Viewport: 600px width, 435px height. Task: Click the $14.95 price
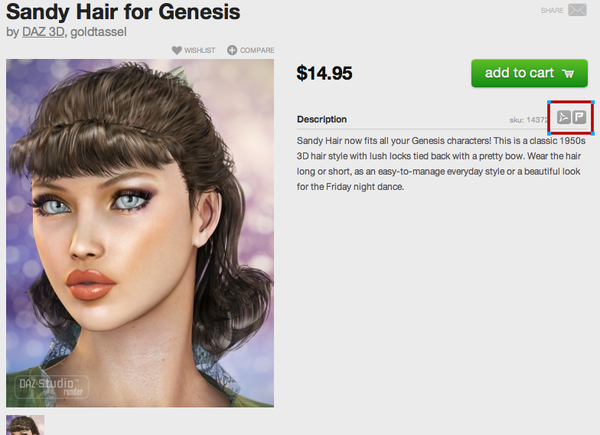324,73
